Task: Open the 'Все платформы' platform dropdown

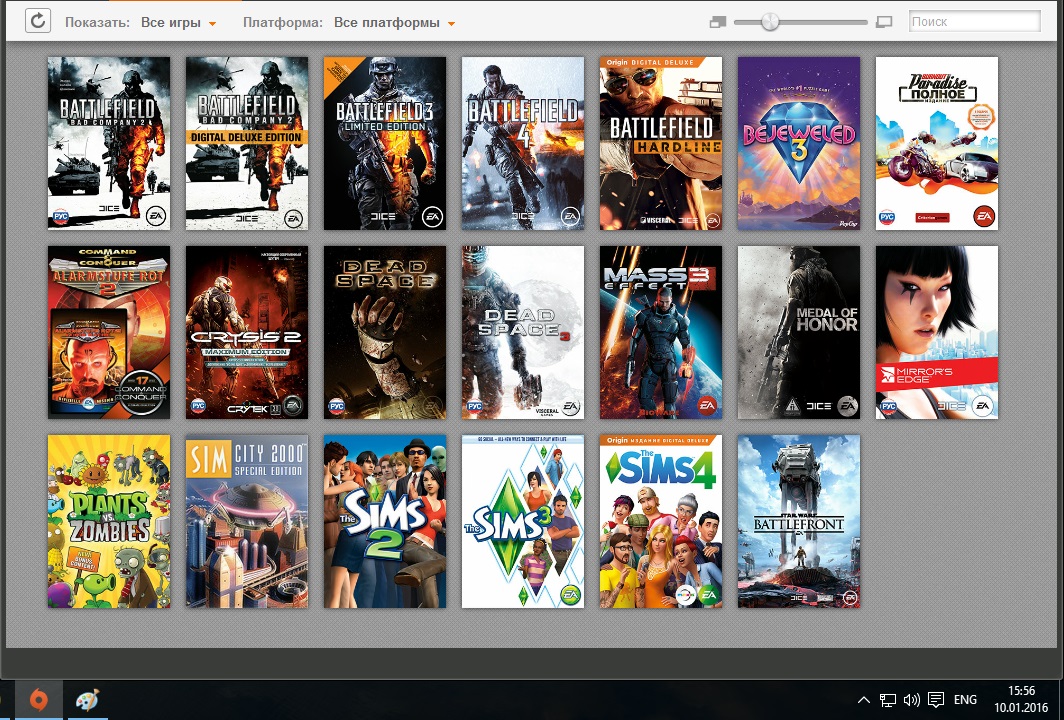Action: pyautogui.click(x=394, y=22)
